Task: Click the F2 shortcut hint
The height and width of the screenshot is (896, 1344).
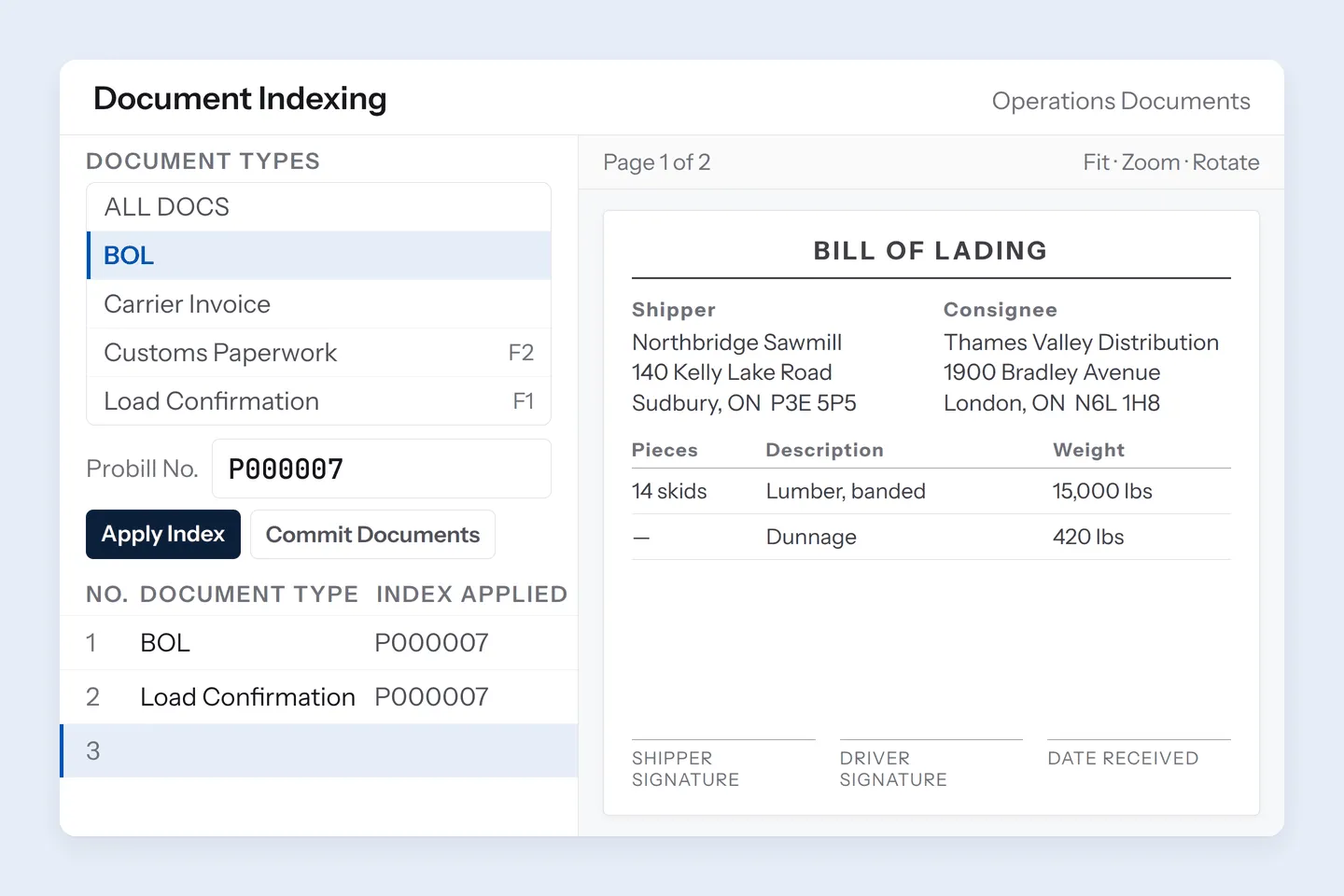Action: [x=521, y=353]
